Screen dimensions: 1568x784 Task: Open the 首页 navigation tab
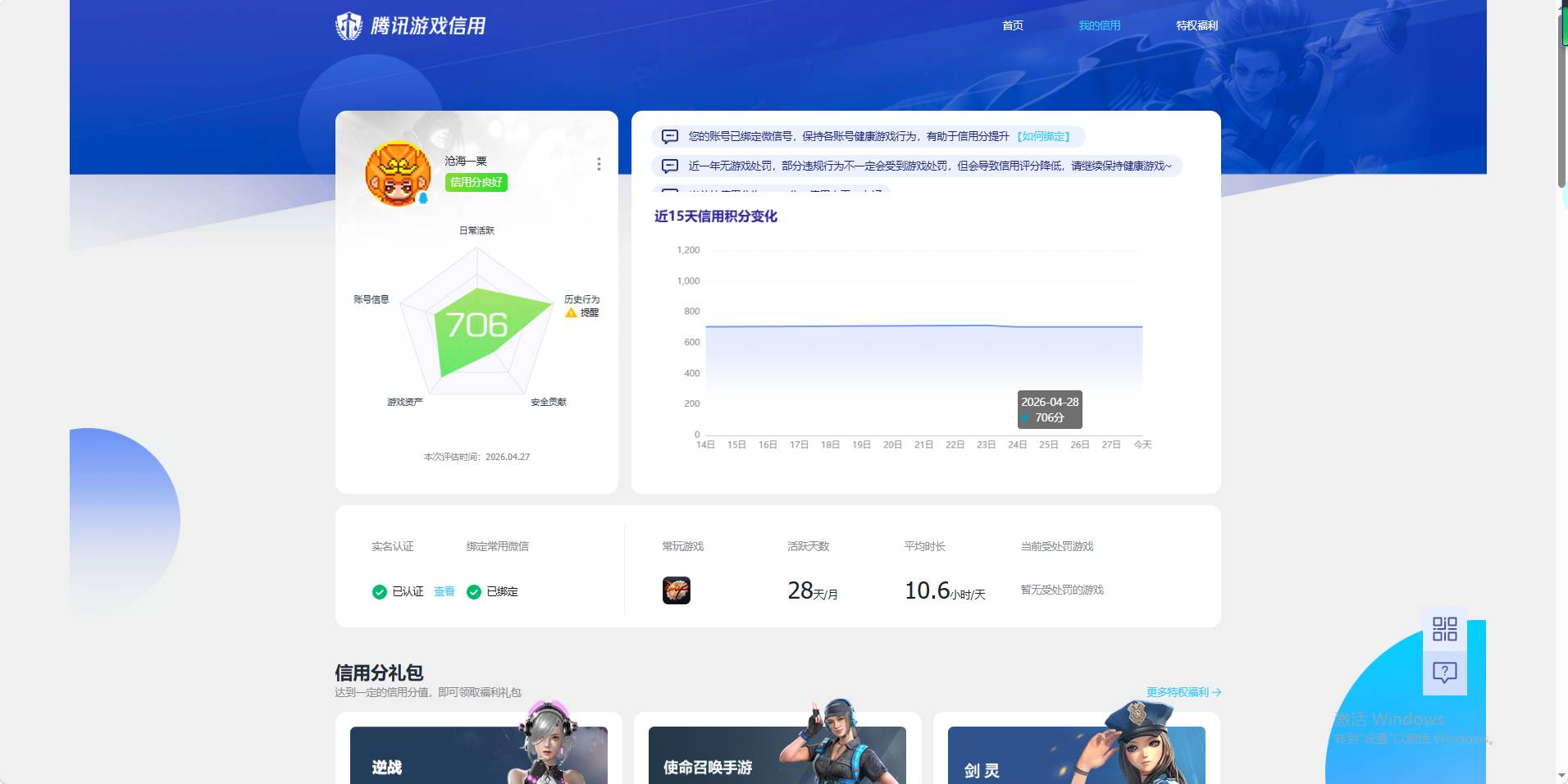[x=1013, y=25]
